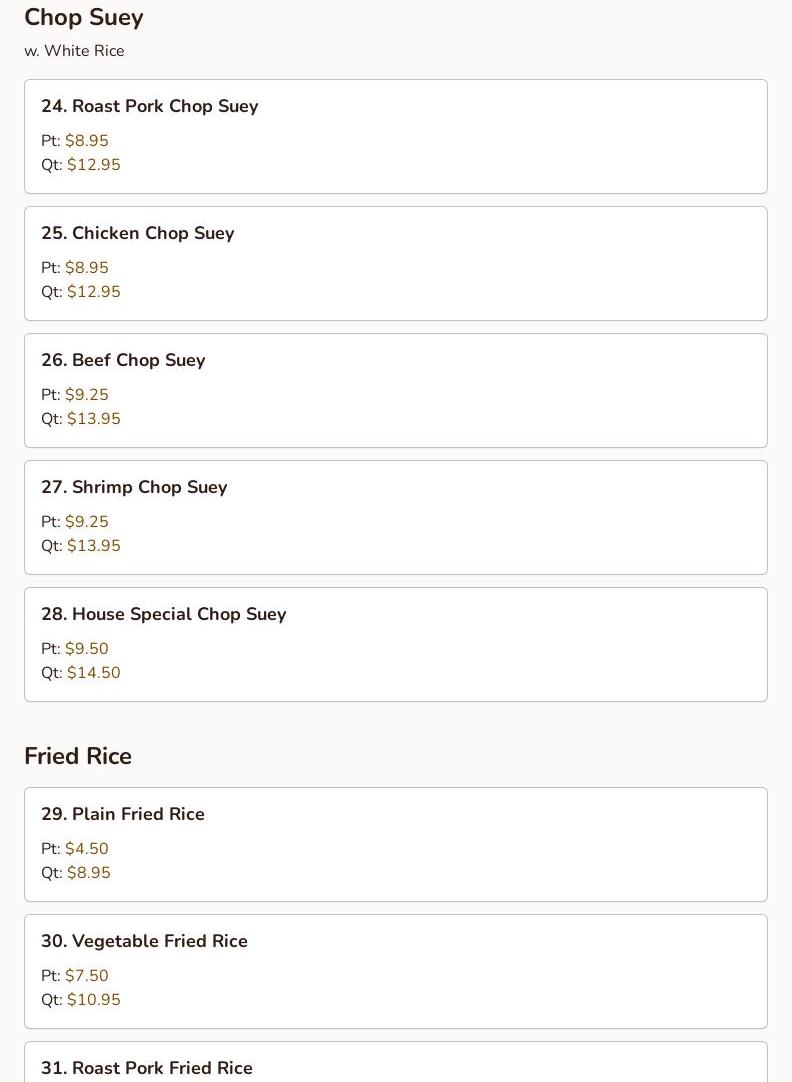Select the Plain Fried Rice item
Screen dimensions: 792x1082
[395, 845]
